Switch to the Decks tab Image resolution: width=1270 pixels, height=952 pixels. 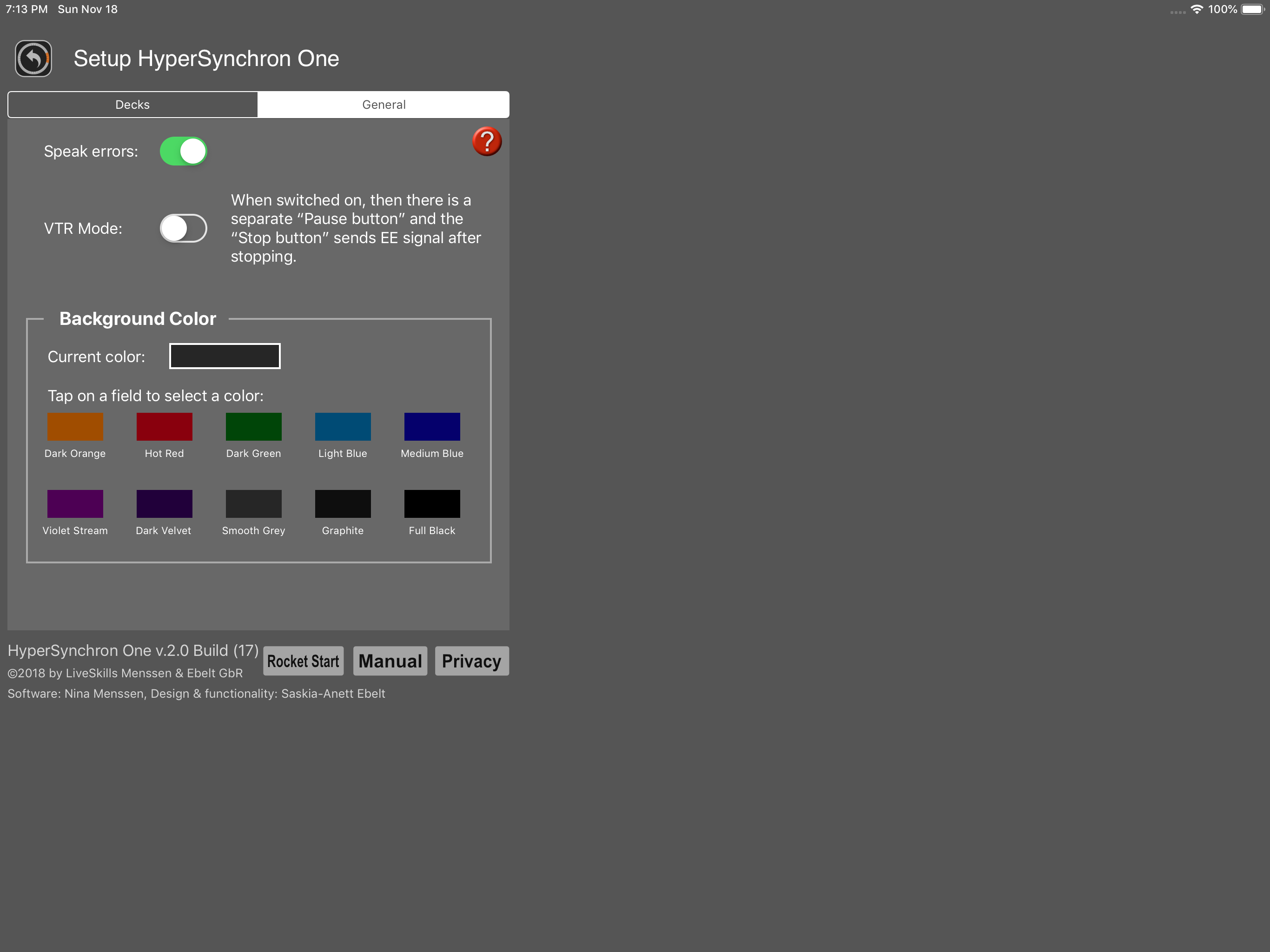coord(132,105)
